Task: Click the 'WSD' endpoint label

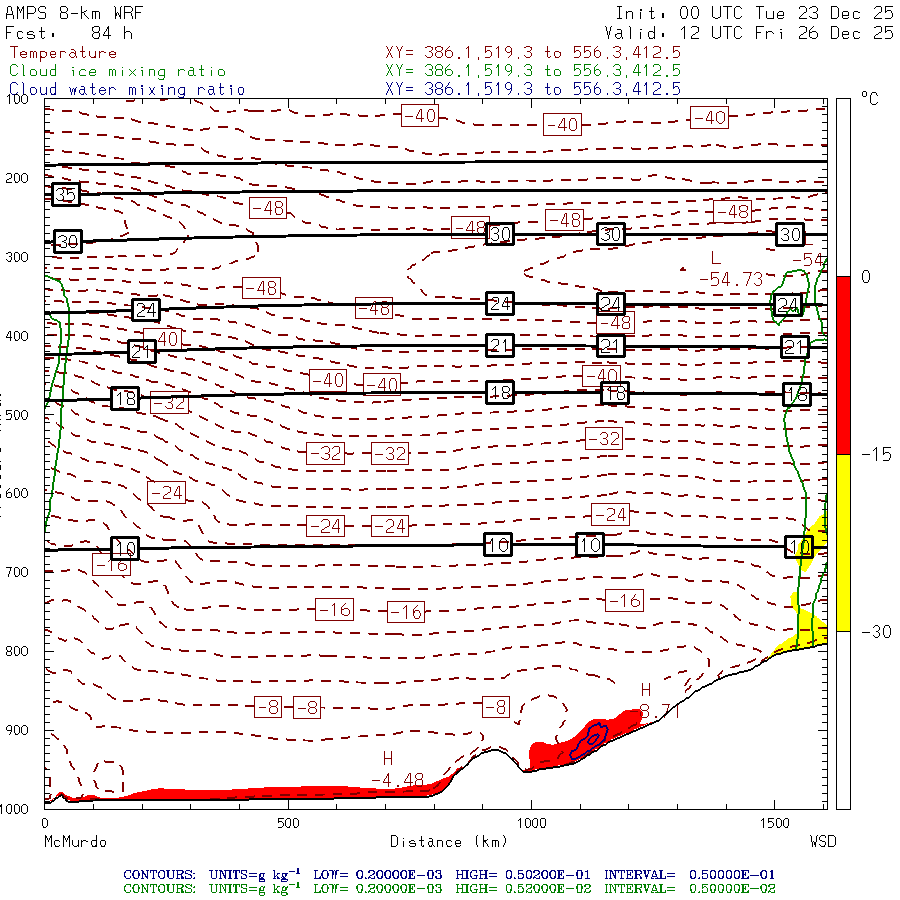Action: (823, 842)
